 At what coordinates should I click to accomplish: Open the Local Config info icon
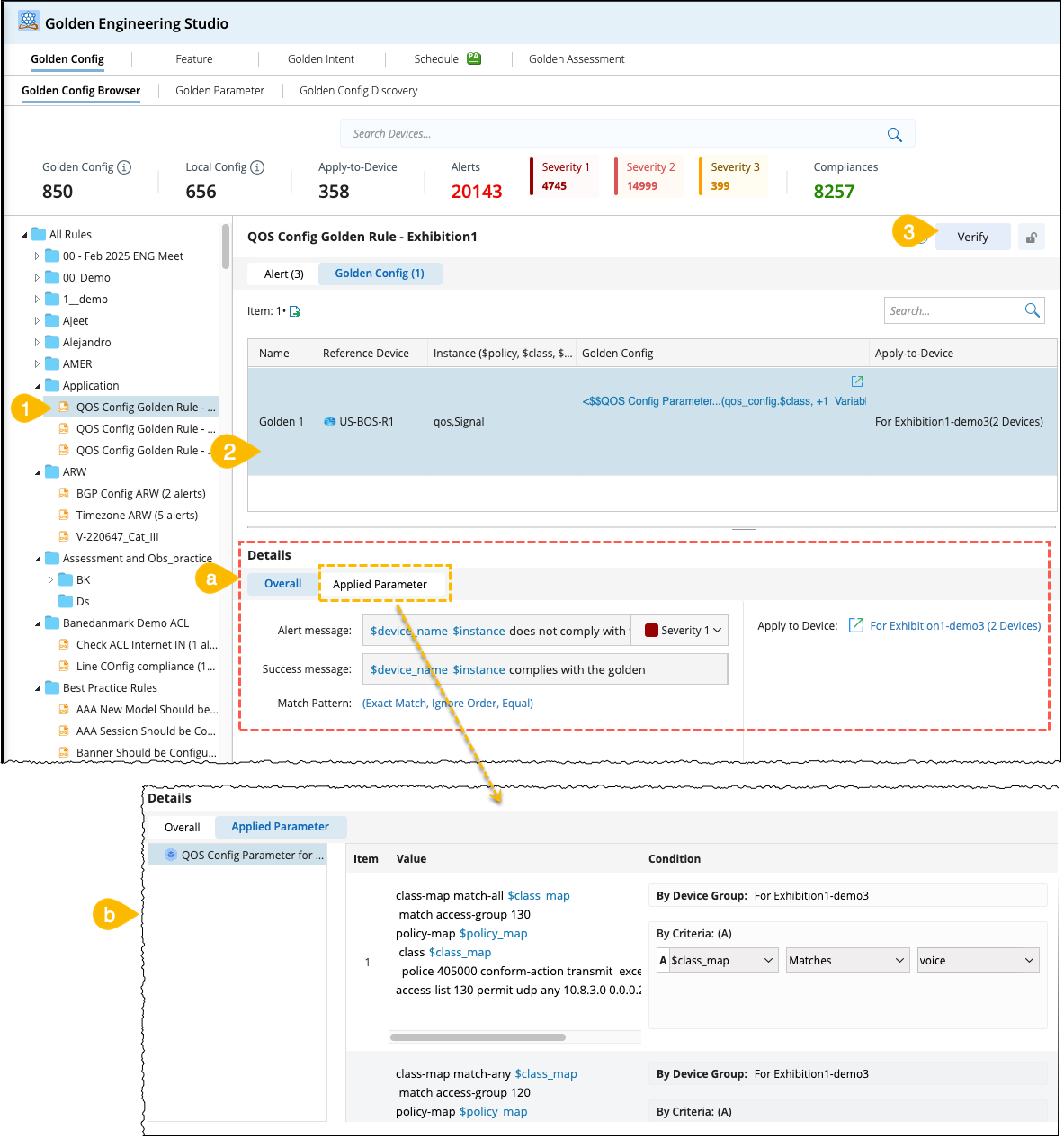(257, 167)
